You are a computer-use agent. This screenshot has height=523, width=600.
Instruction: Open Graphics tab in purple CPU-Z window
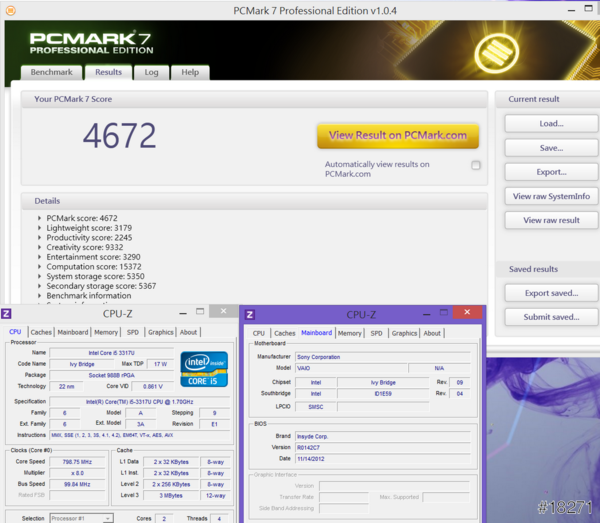pyautogui.click(x=404, y=333)
